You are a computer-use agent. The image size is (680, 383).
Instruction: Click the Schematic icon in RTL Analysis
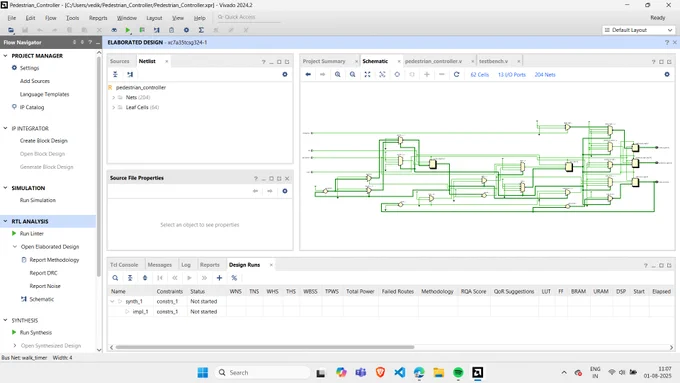[x=24, y=299]
